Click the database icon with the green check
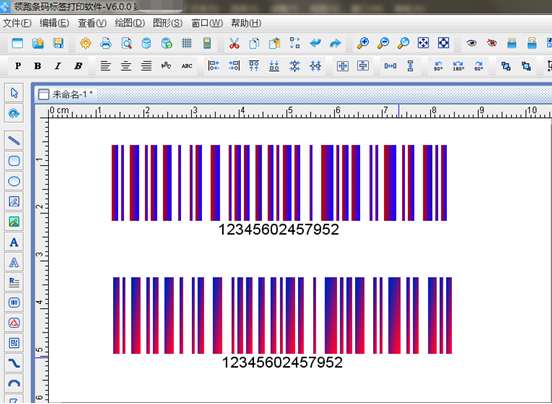This screenshot has width=552, height=404. coord(167,43)
